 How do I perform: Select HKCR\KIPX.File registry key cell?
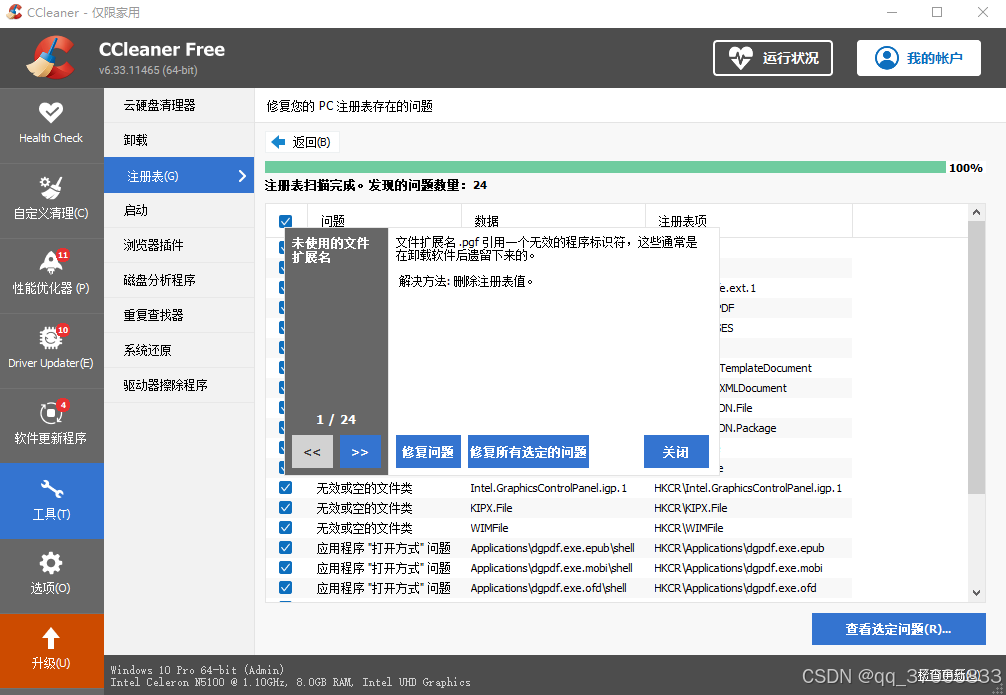[x=690, y=508]
